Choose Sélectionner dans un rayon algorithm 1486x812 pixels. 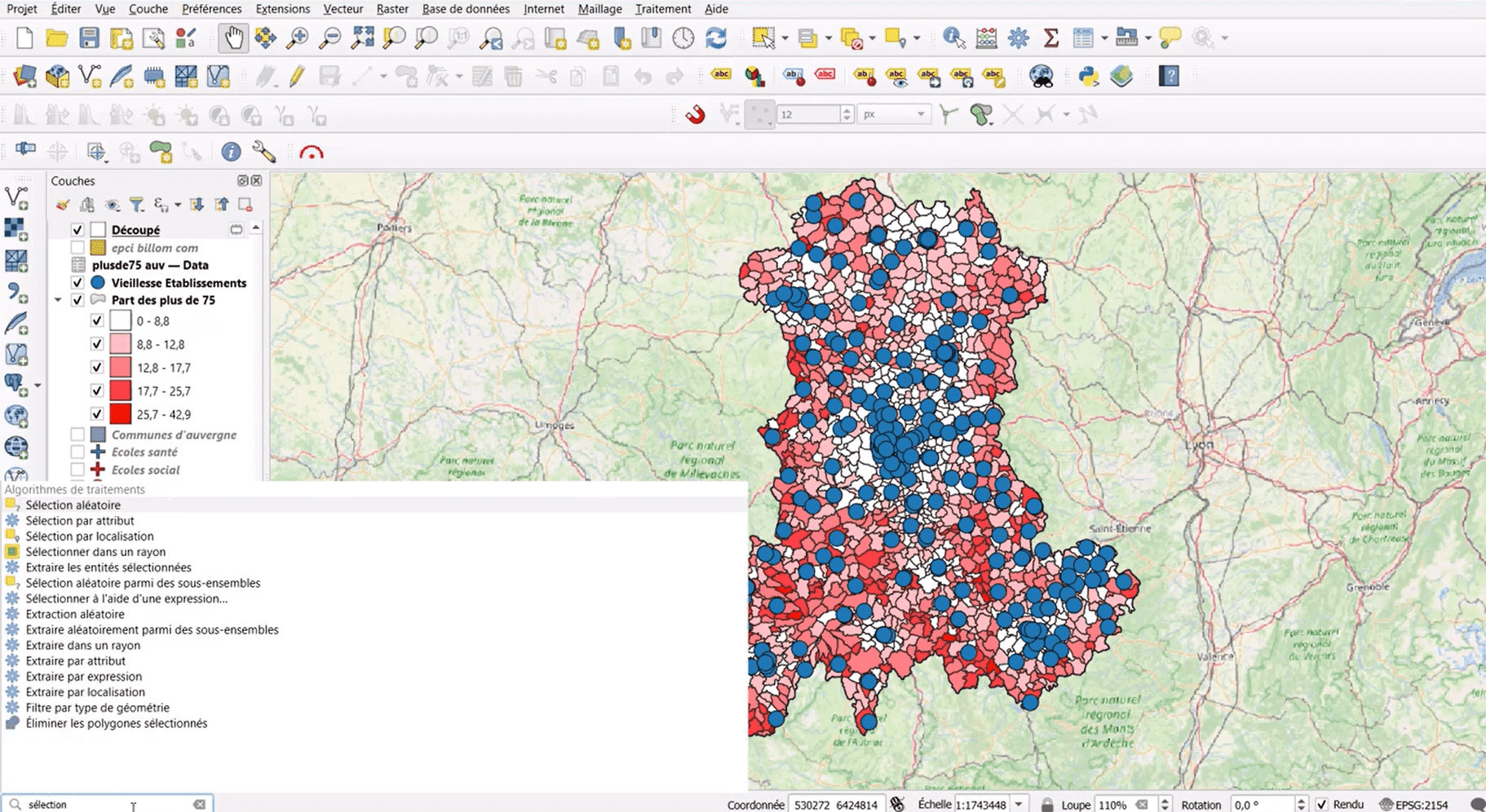95,552
